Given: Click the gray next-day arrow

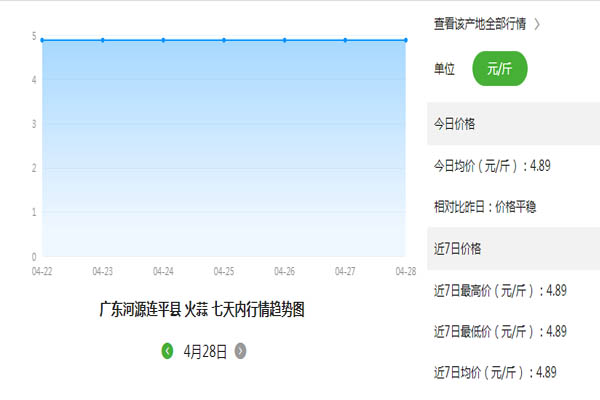Looking at the screenshot, I should pyautogui.click(x=240, y=351).
